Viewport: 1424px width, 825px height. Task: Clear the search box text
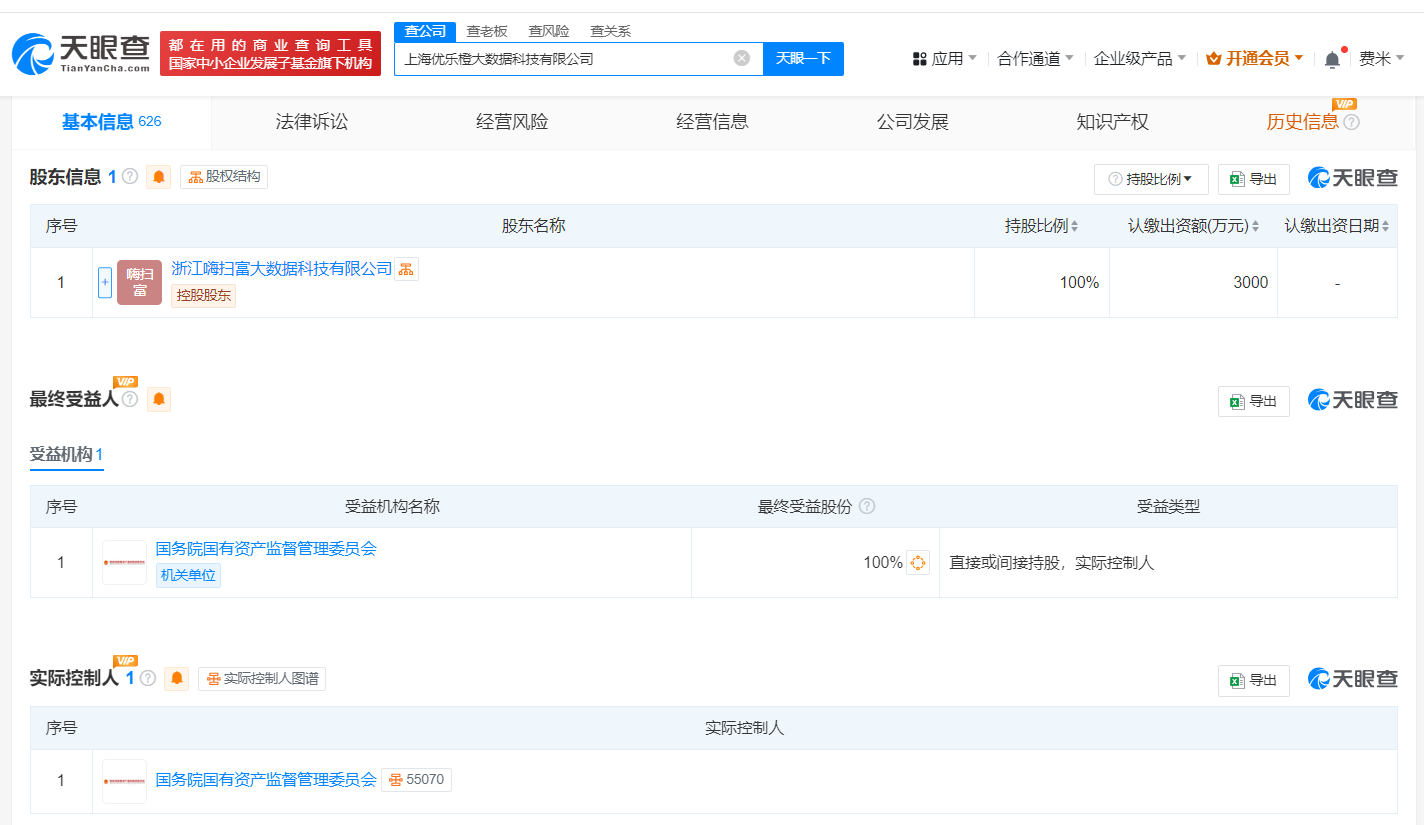click(x=742, y=58)
